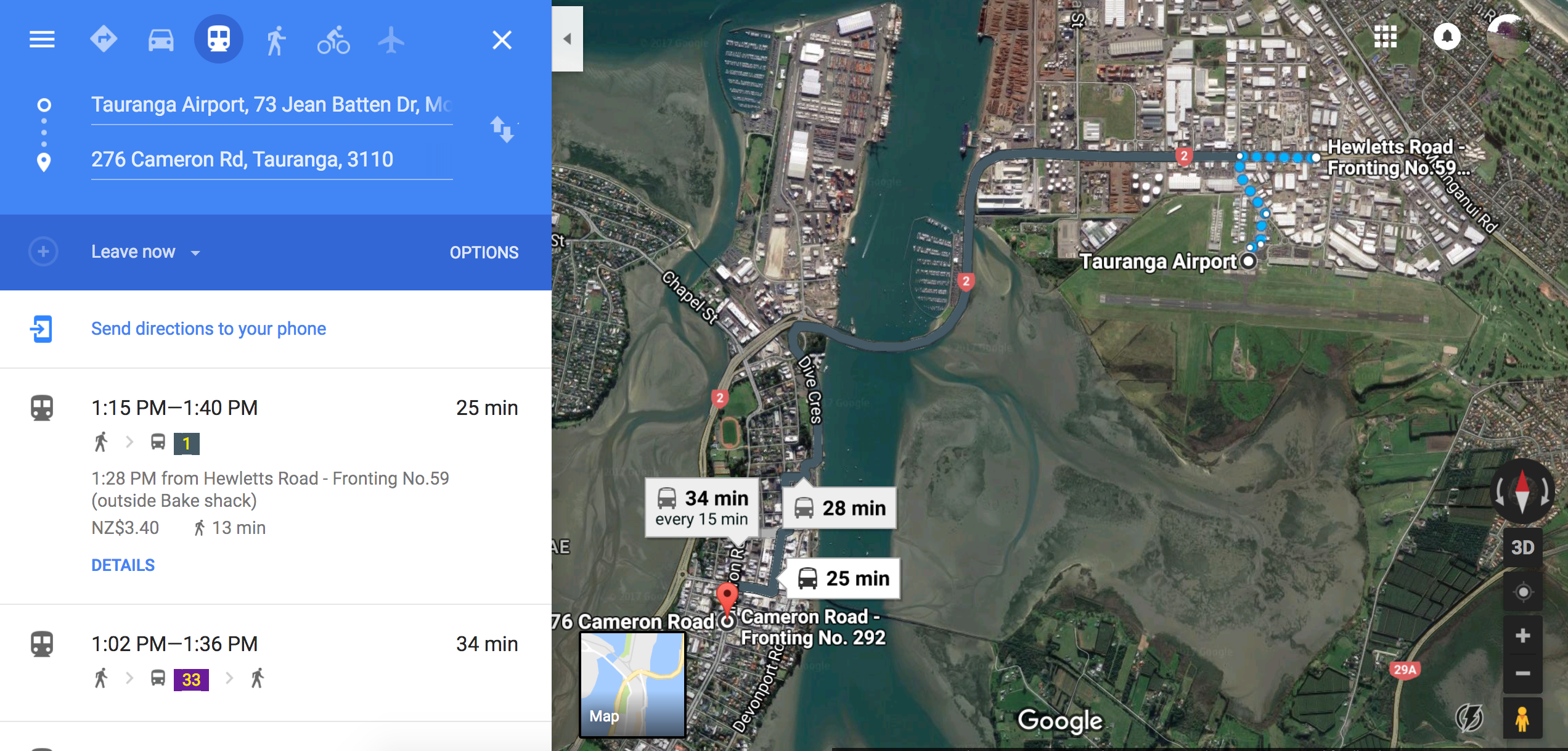The image size is (1568, 751).
Task: Zoom out the map with minus button
Action: (x=1522, y=673)
